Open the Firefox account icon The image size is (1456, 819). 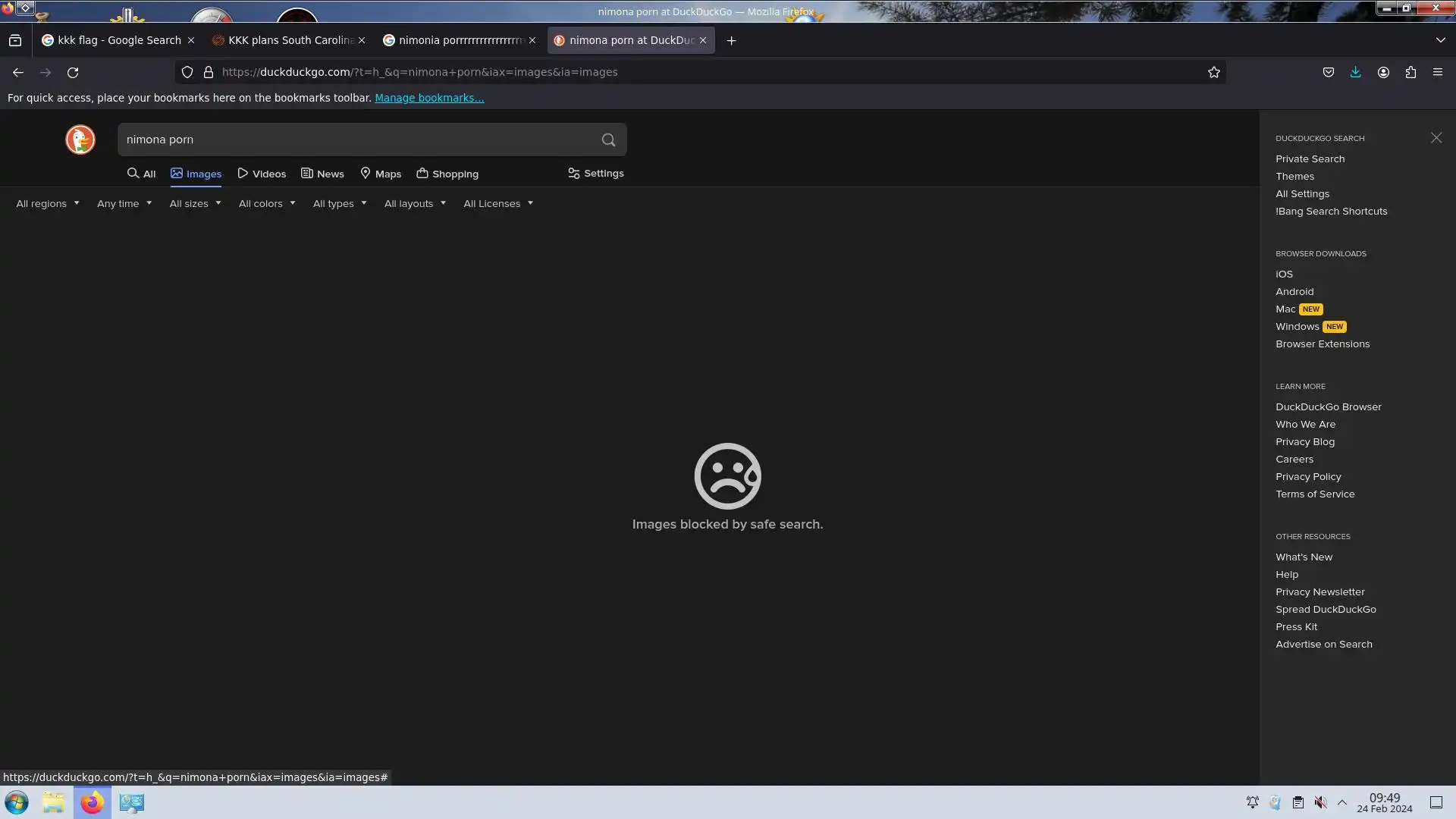click(1383, 72)
